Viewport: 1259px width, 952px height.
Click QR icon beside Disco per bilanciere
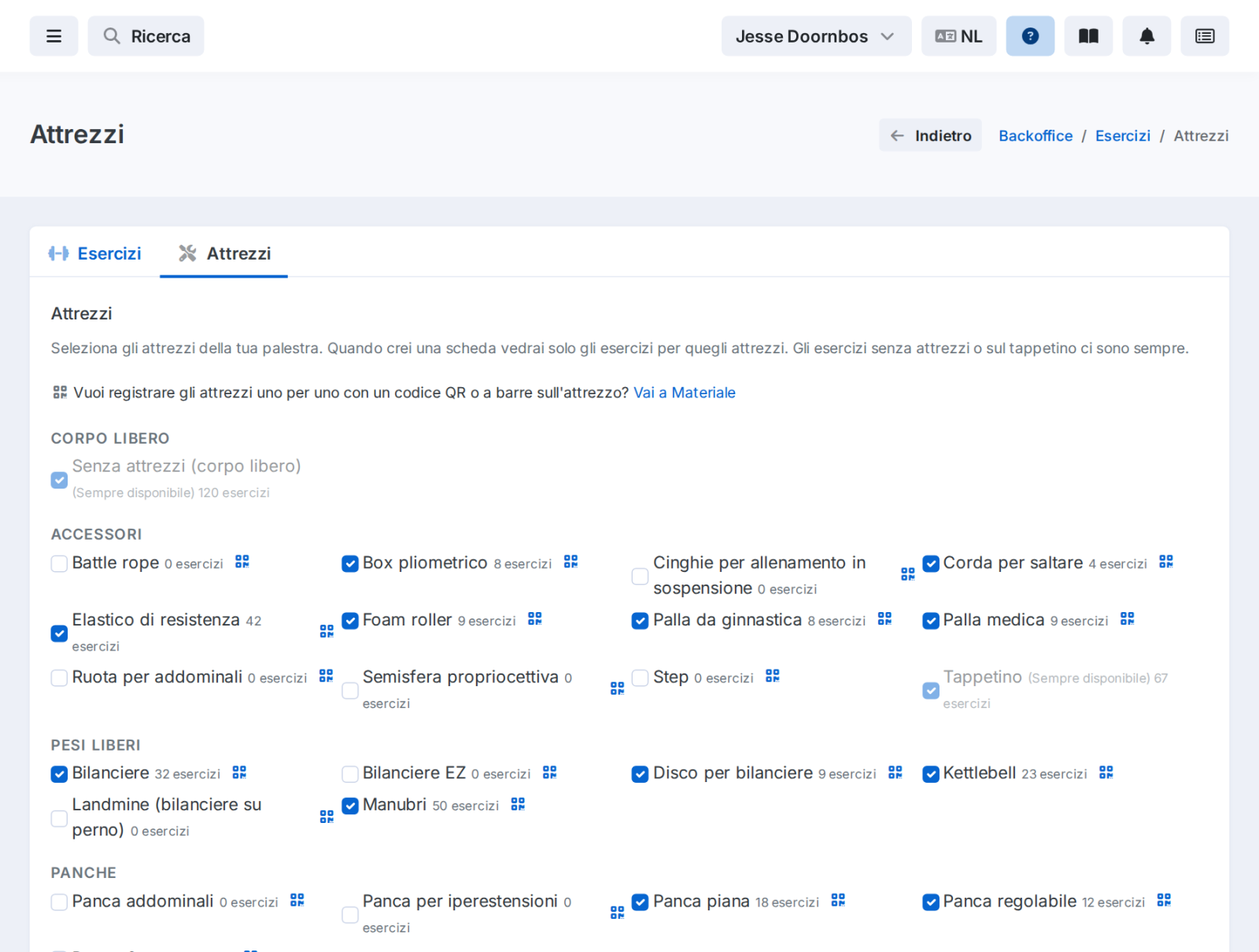895,773
